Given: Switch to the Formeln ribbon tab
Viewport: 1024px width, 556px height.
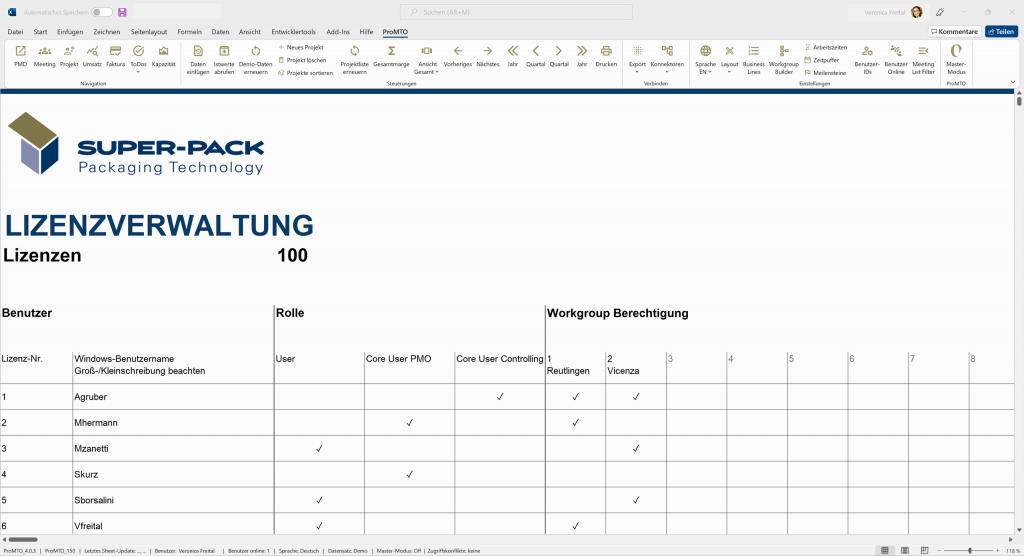Looking at the screenshot, I should point(189,32).
